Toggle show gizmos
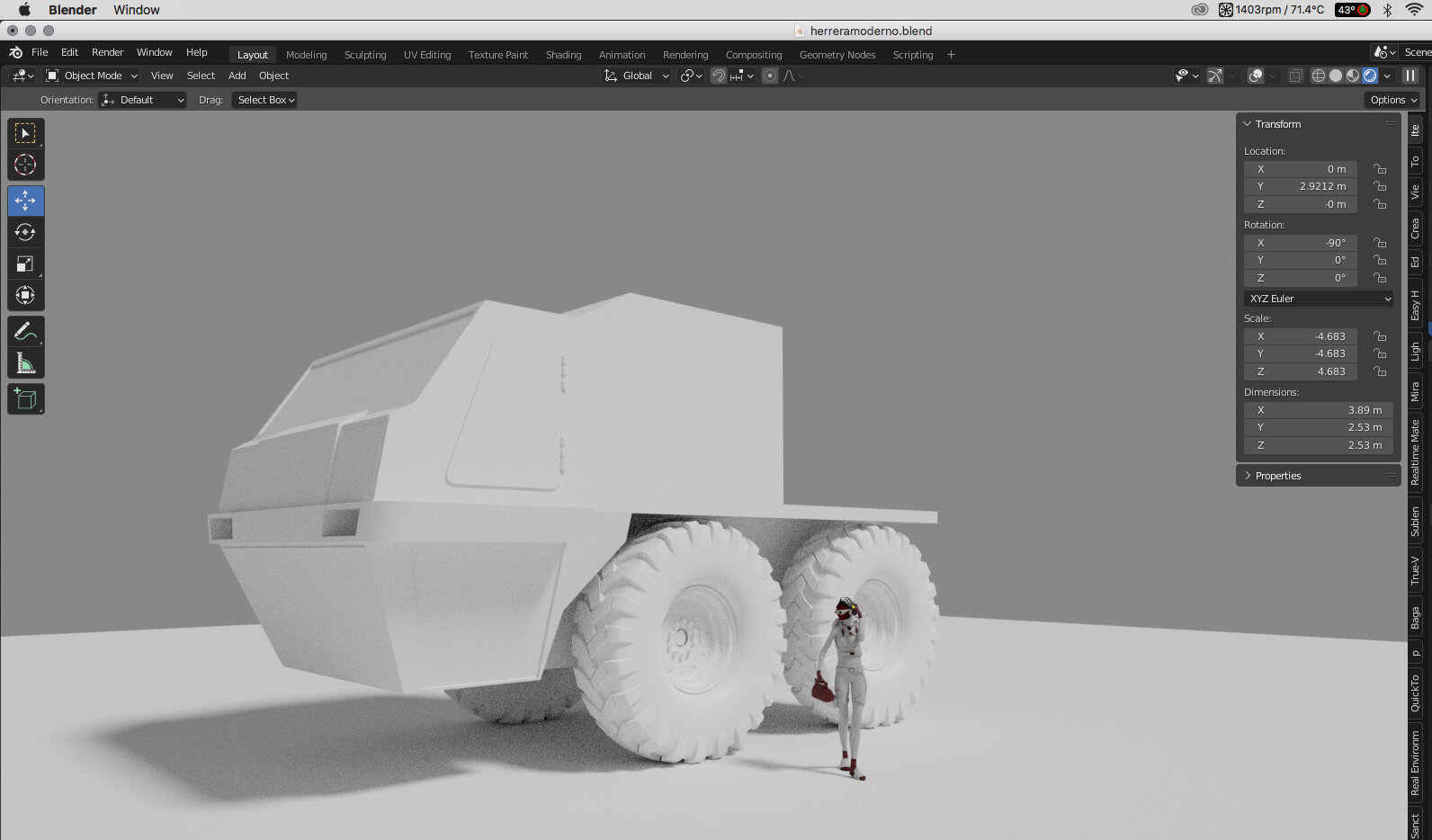Viewport: 1432px width, 840px height. point(1214,76)
